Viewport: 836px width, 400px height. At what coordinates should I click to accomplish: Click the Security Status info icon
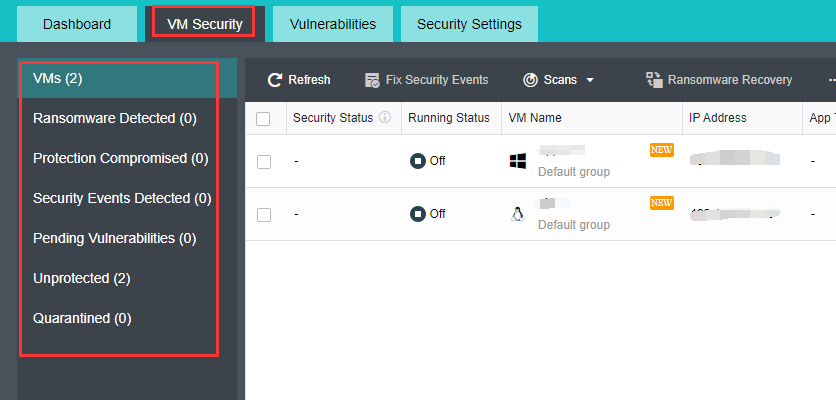pos(385,118)
